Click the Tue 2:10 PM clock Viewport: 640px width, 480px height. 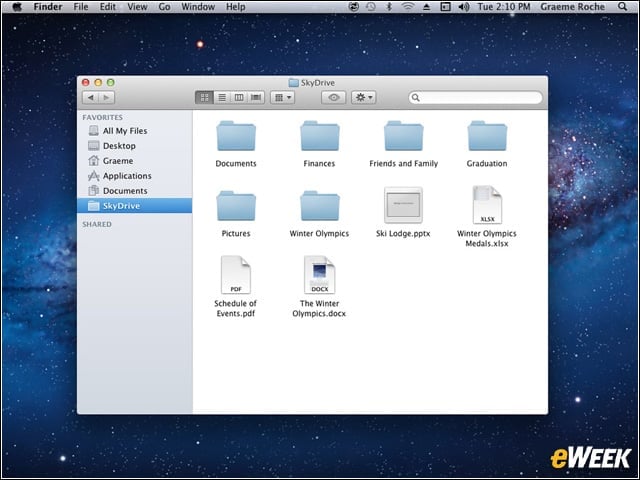(504, 7)
